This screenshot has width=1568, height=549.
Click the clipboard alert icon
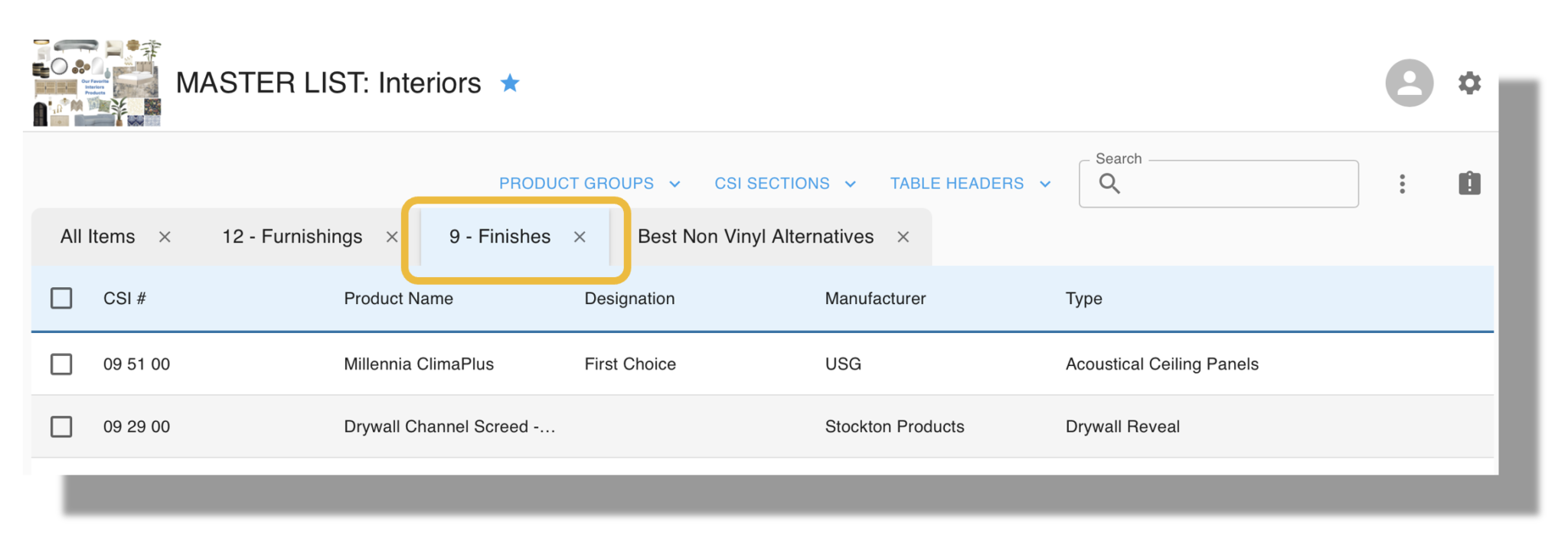point(1471,183)
